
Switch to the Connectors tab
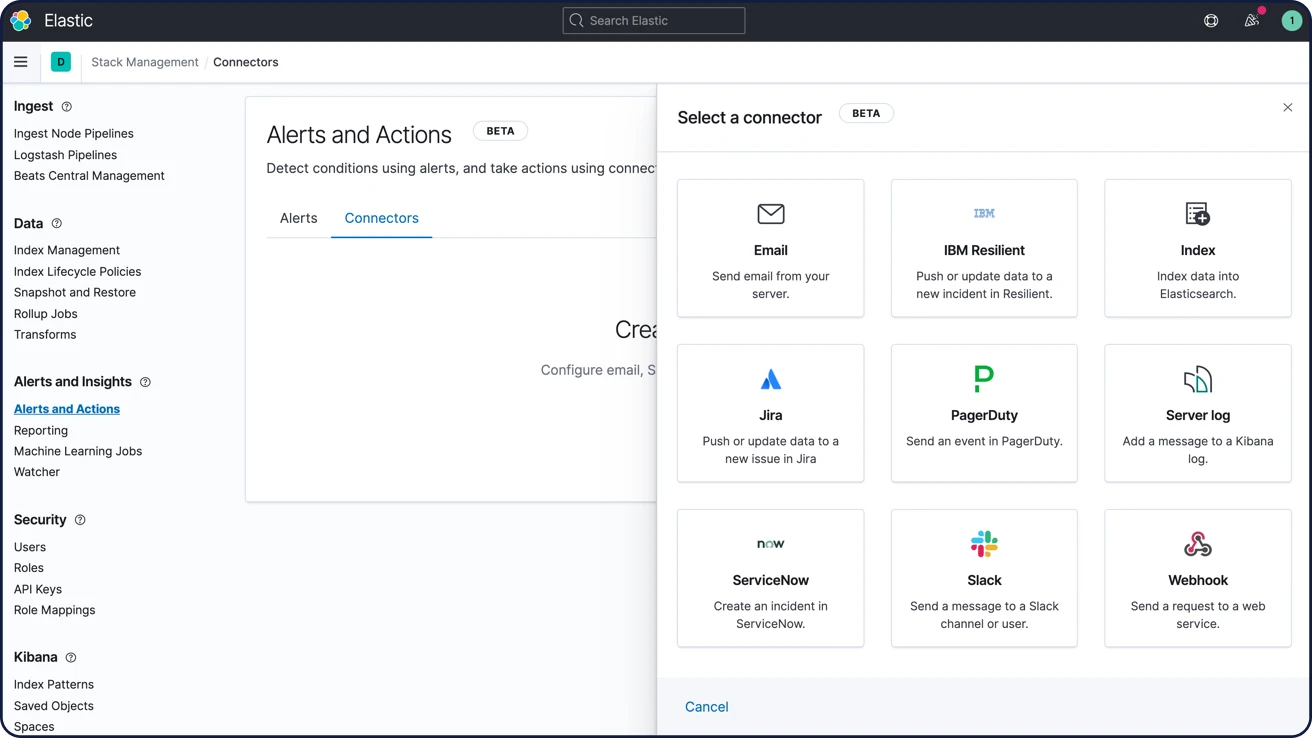point(381,218)
